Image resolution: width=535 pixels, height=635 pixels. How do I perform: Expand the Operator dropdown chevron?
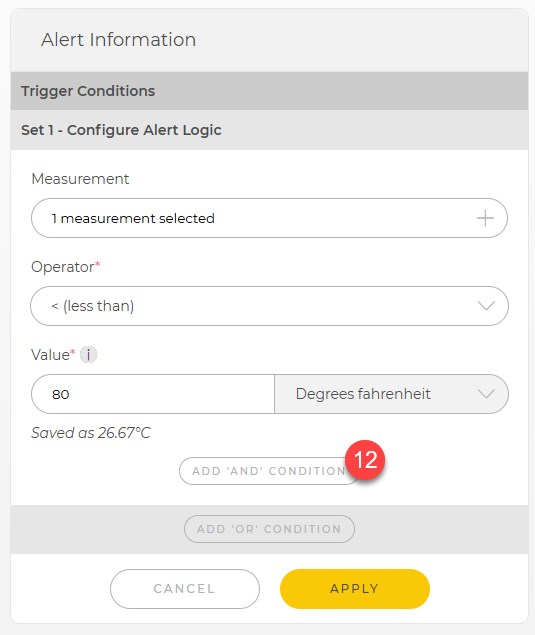486,306
